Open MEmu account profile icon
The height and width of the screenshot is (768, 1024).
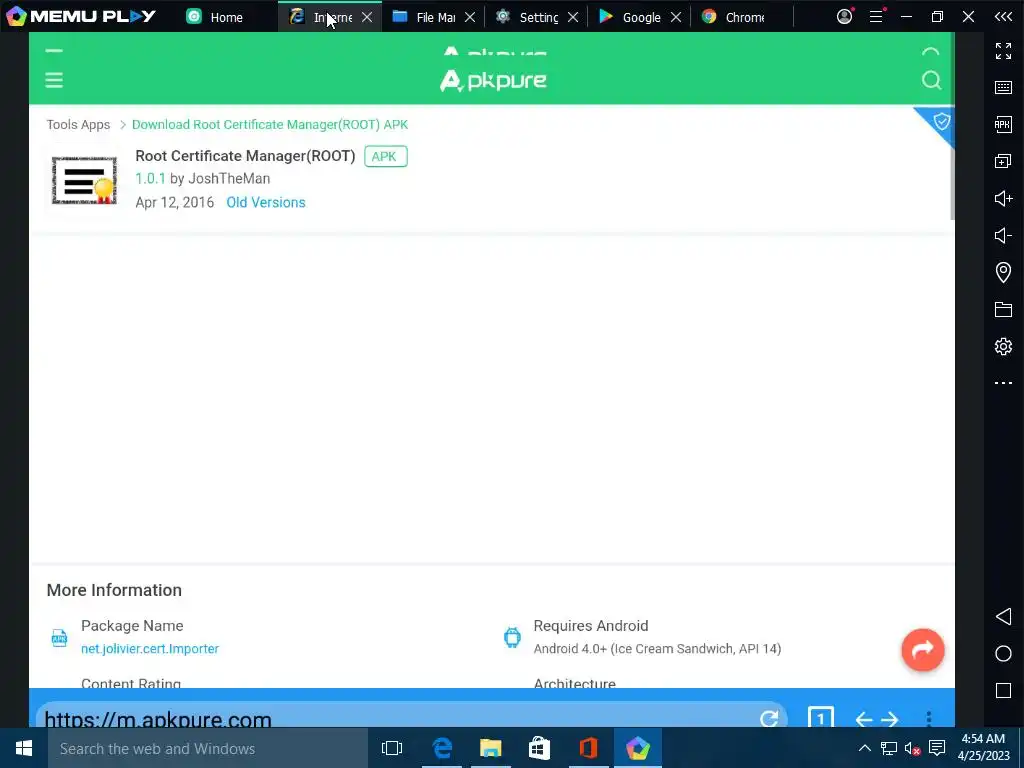click(x=844, y=16)
